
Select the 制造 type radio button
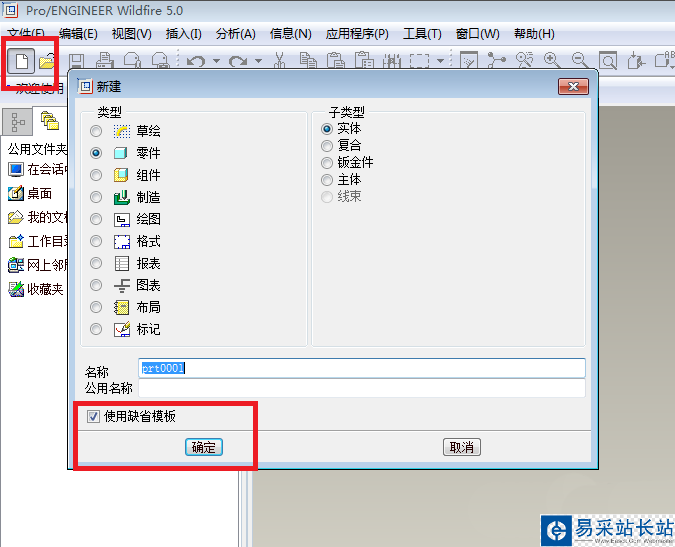coord(96,197)
